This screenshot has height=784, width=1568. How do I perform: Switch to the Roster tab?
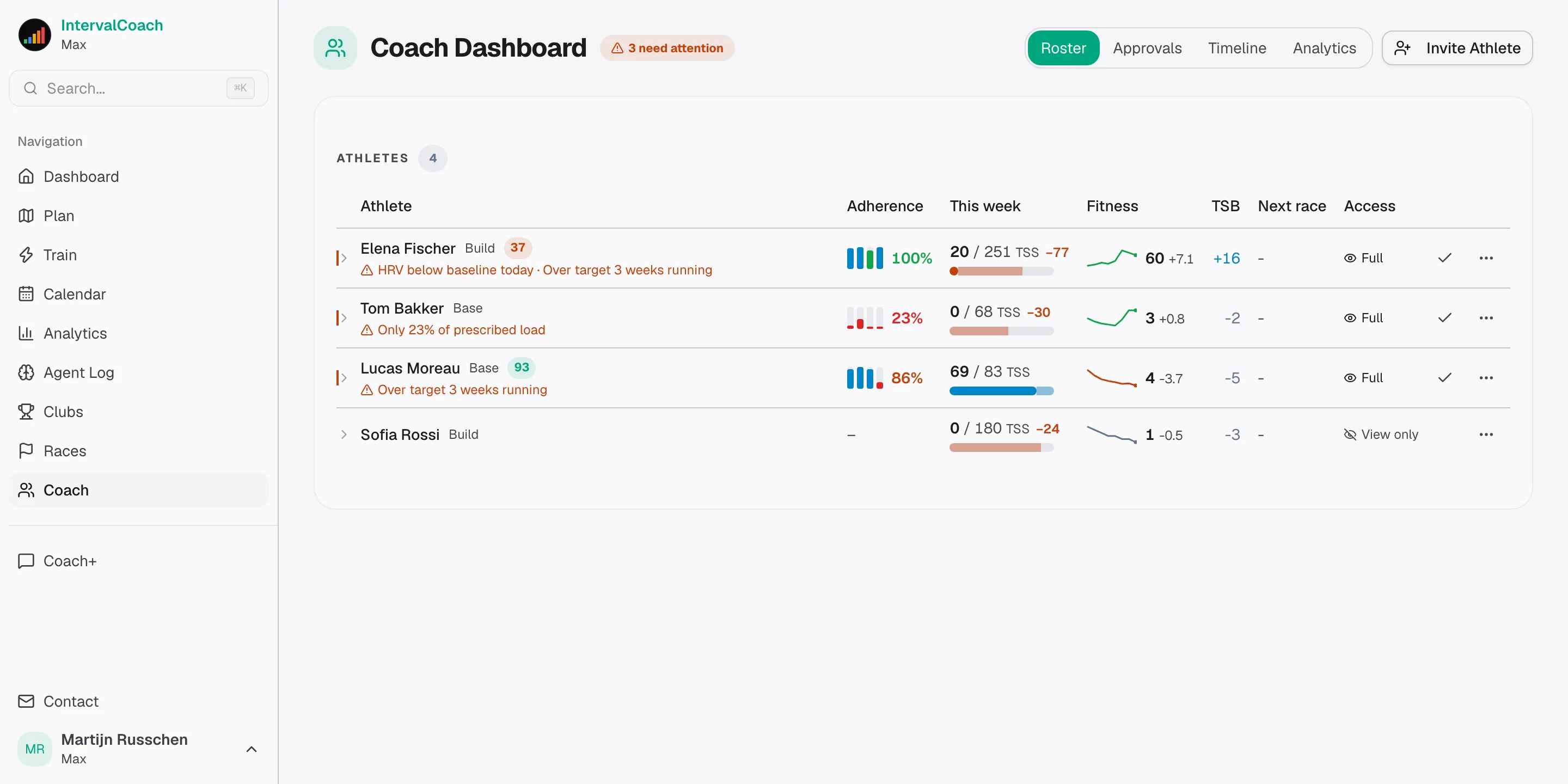pos(1063,48)
